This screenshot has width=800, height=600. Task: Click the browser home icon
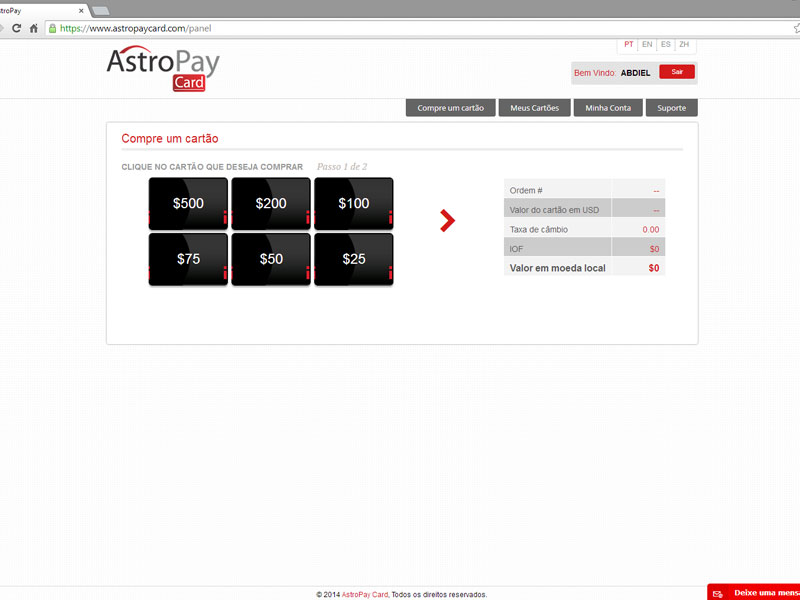click(34, 28)
